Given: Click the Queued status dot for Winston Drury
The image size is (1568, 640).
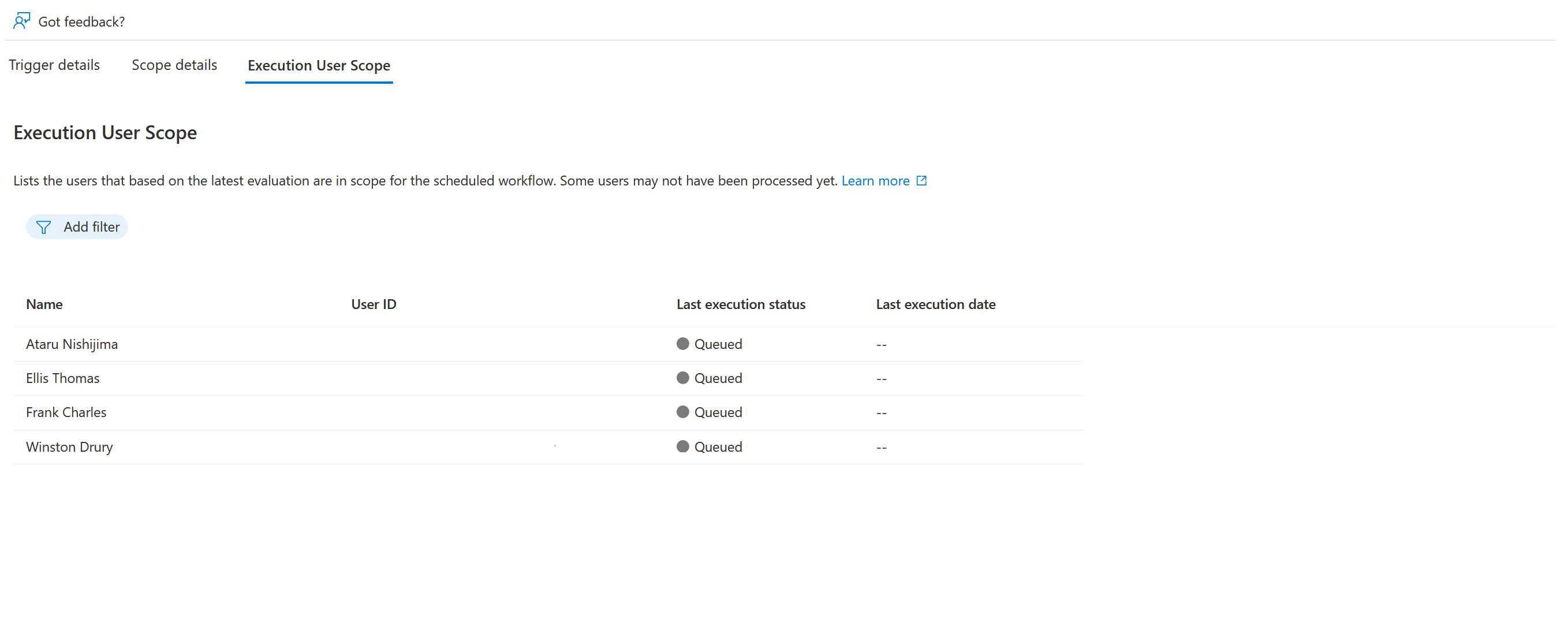Looking at the screenshot, I should pos(682,446).
